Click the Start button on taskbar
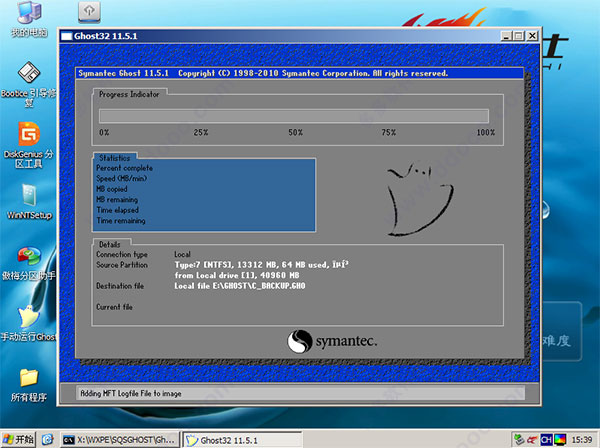This screenshot has height=448, width=600. pos(18,440)
